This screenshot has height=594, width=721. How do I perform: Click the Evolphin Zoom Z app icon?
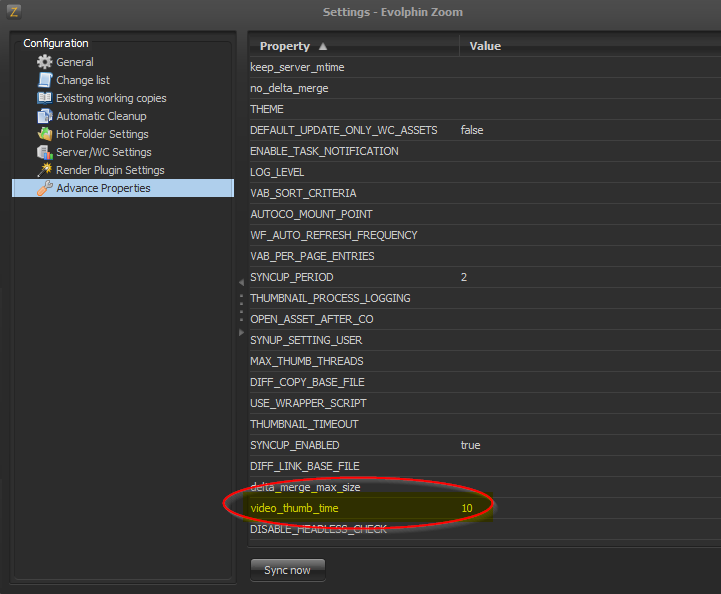coord(14,11)
